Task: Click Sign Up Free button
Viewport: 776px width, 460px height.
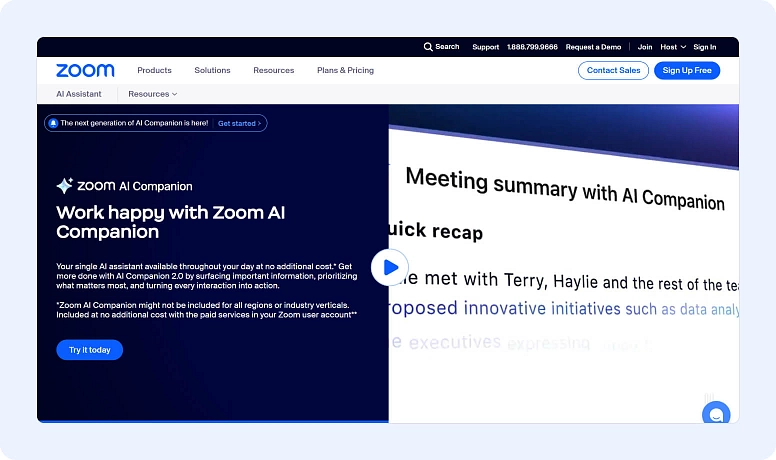Action: [687, 70]
